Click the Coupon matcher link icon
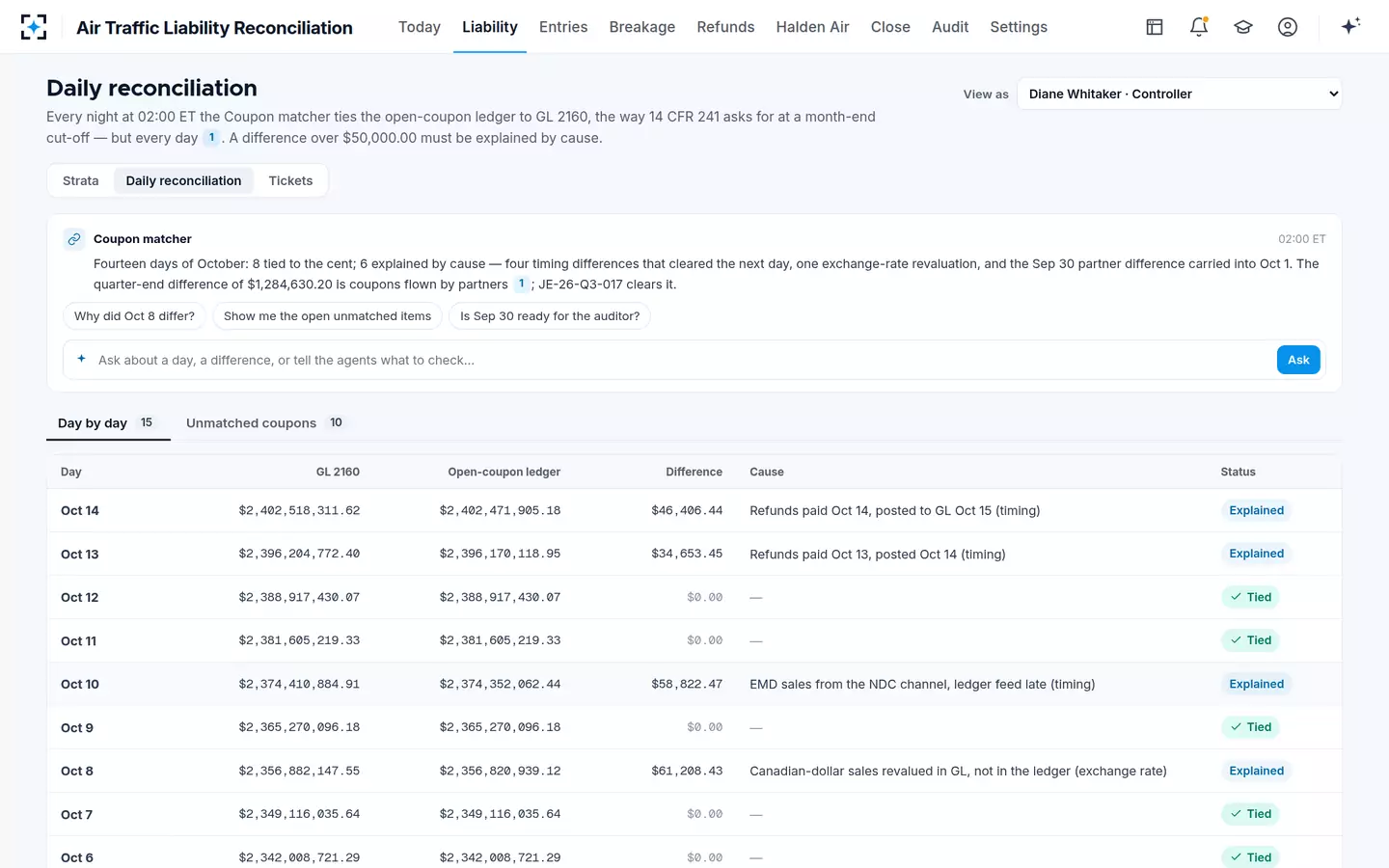The height and width of the screenshot is (868, 1389). pos(74,239)
